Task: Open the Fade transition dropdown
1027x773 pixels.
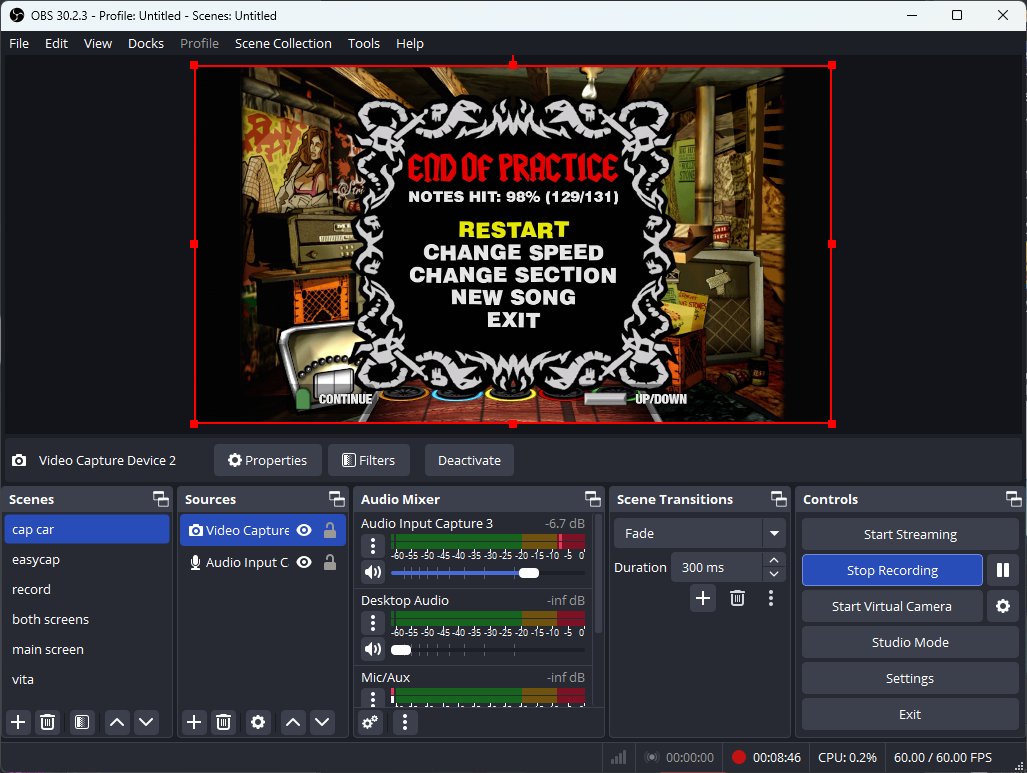Action: coord(700,533)
